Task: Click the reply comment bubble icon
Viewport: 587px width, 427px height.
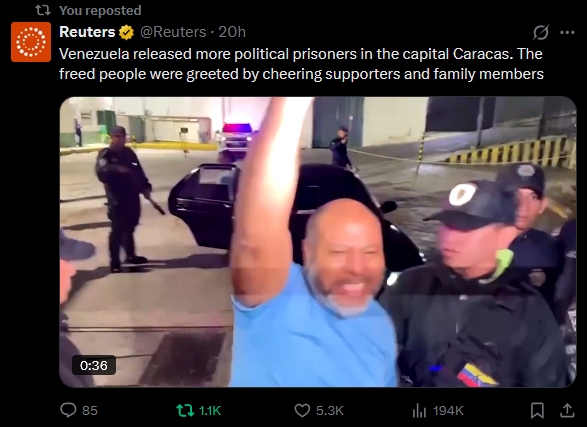Action: [68, 410]
